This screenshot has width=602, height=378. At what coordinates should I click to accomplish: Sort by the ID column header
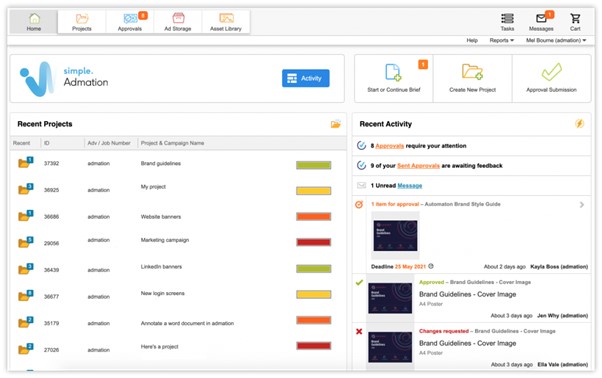coord(46,143)
